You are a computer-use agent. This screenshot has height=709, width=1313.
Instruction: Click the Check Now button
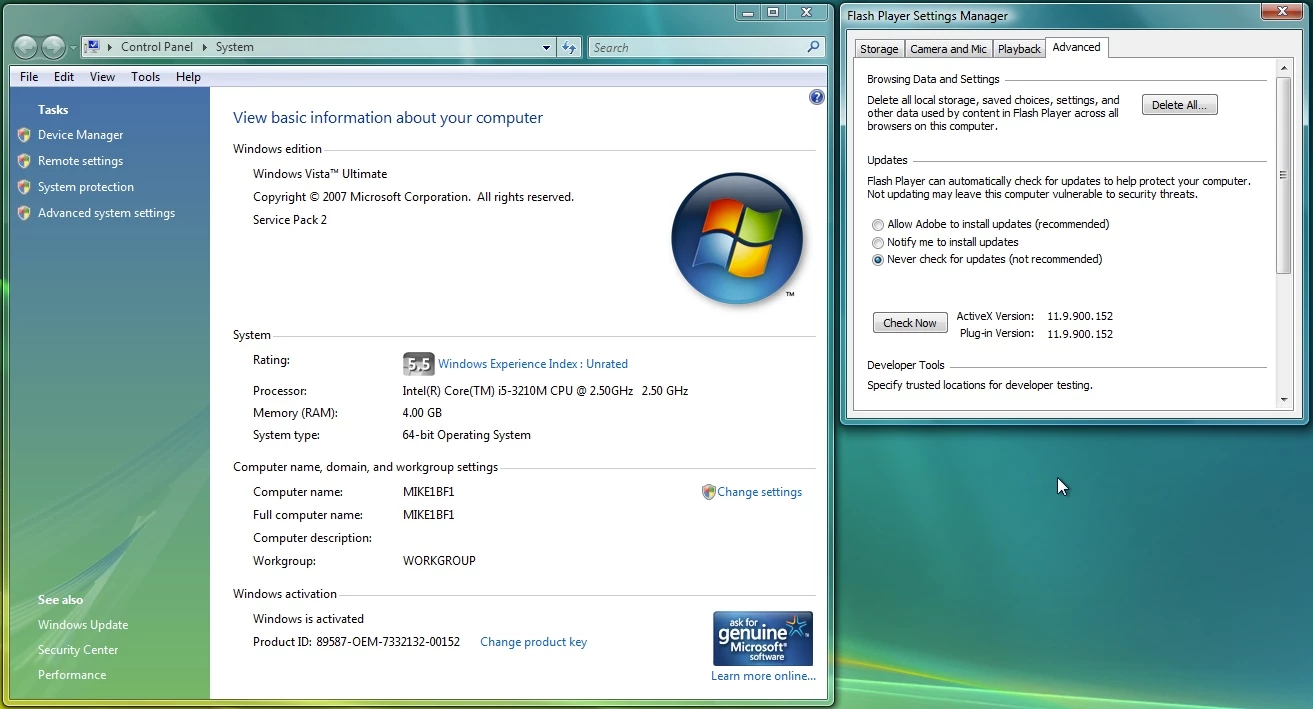[910, 323]
